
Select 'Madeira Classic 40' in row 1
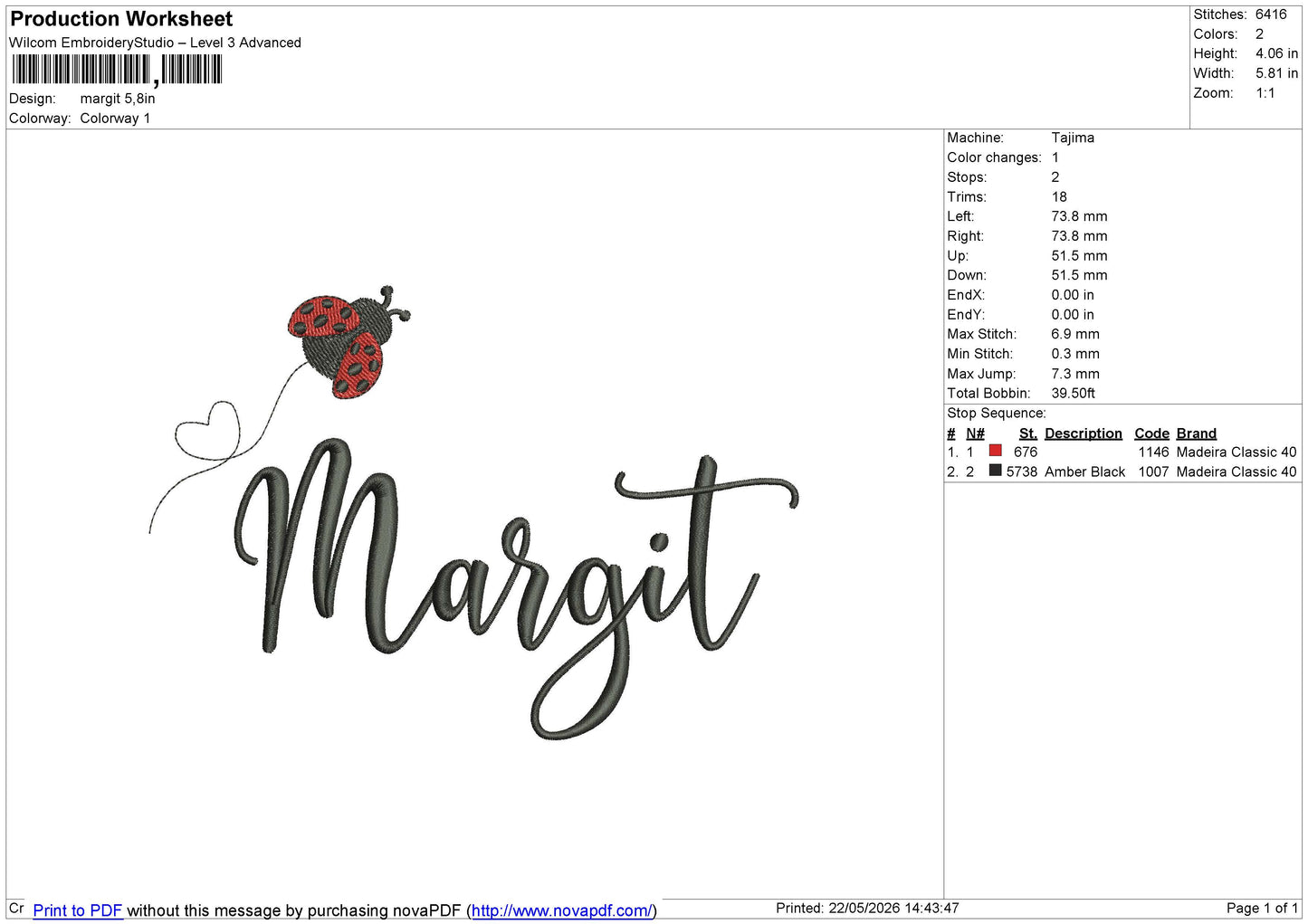pyautogui.click(x=1236, y=452)
